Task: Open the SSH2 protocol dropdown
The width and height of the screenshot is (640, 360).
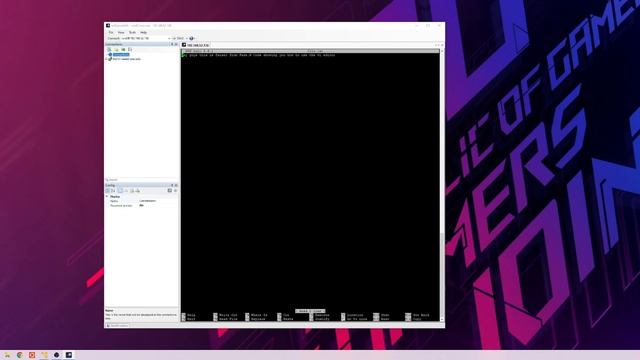Action: click(x=182, y=38)
